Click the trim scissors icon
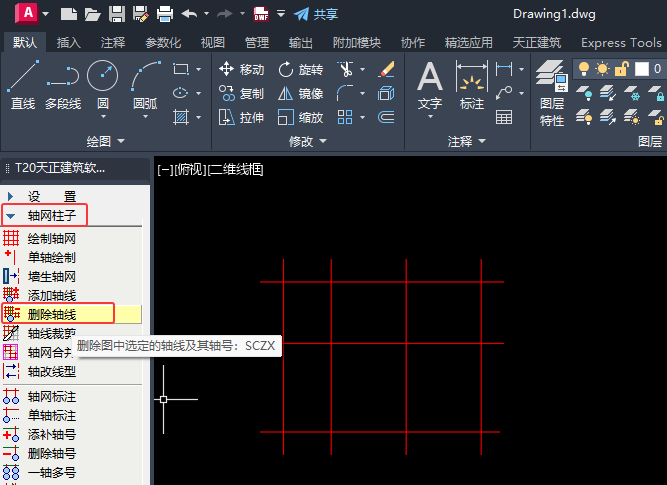 [x=345, y=69]
